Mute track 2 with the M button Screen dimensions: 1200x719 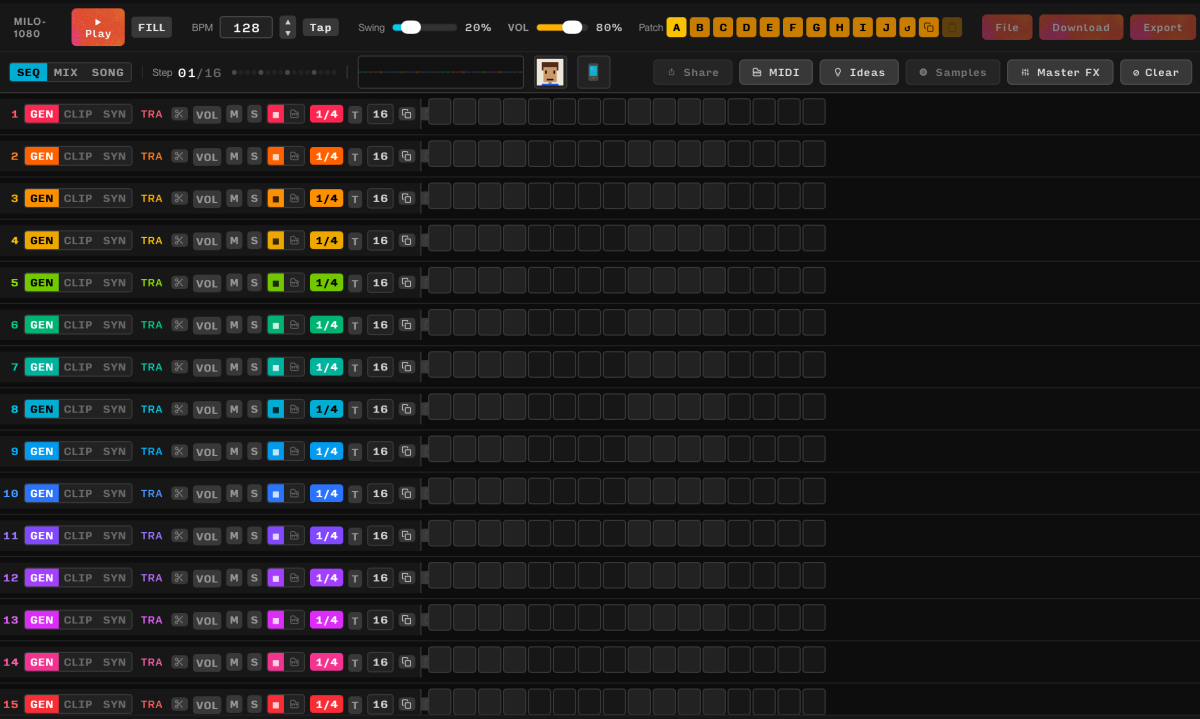(x=234, y=156)
